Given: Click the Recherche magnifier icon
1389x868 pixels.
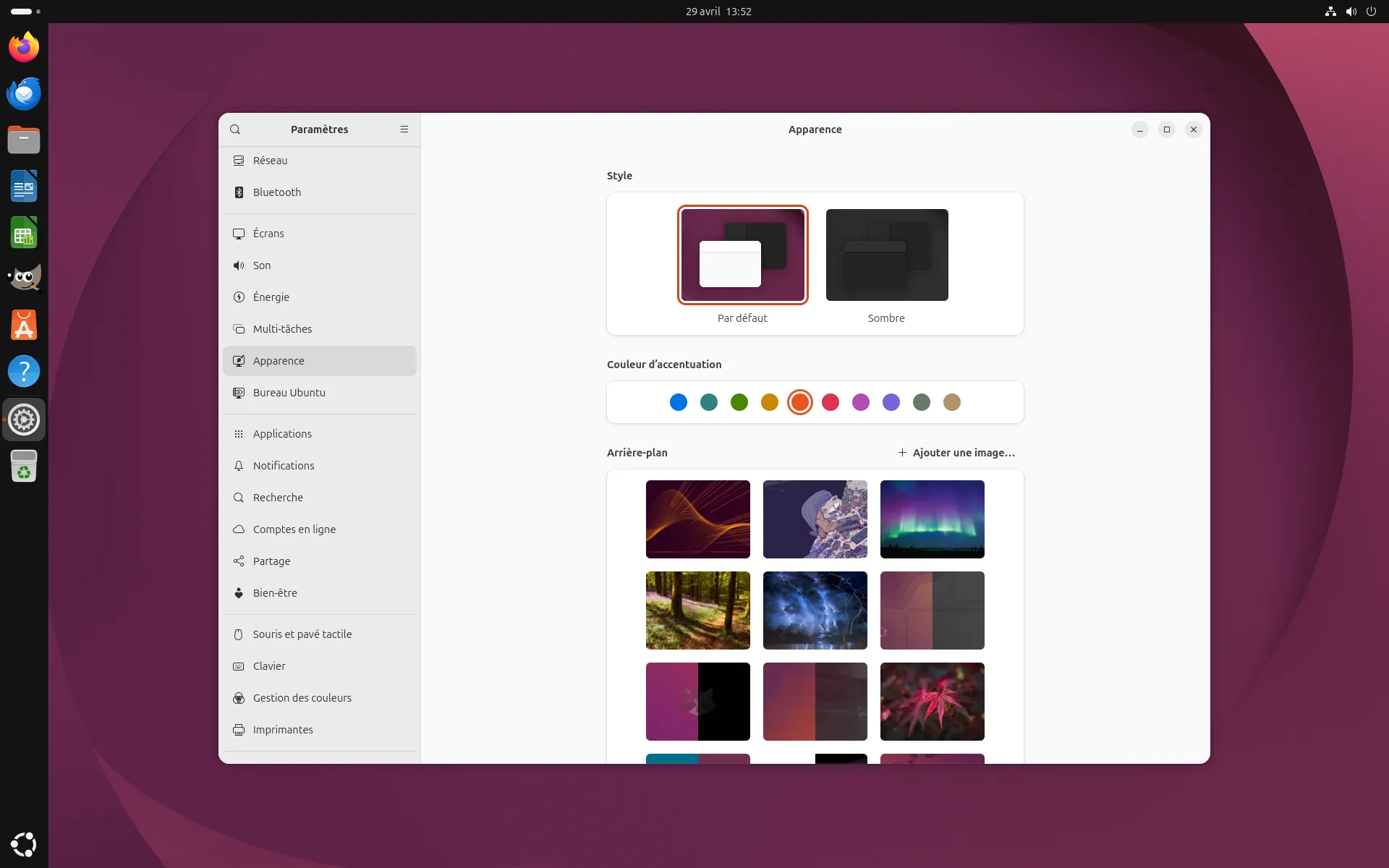Looking at the screenshot, I should [239, 498].
